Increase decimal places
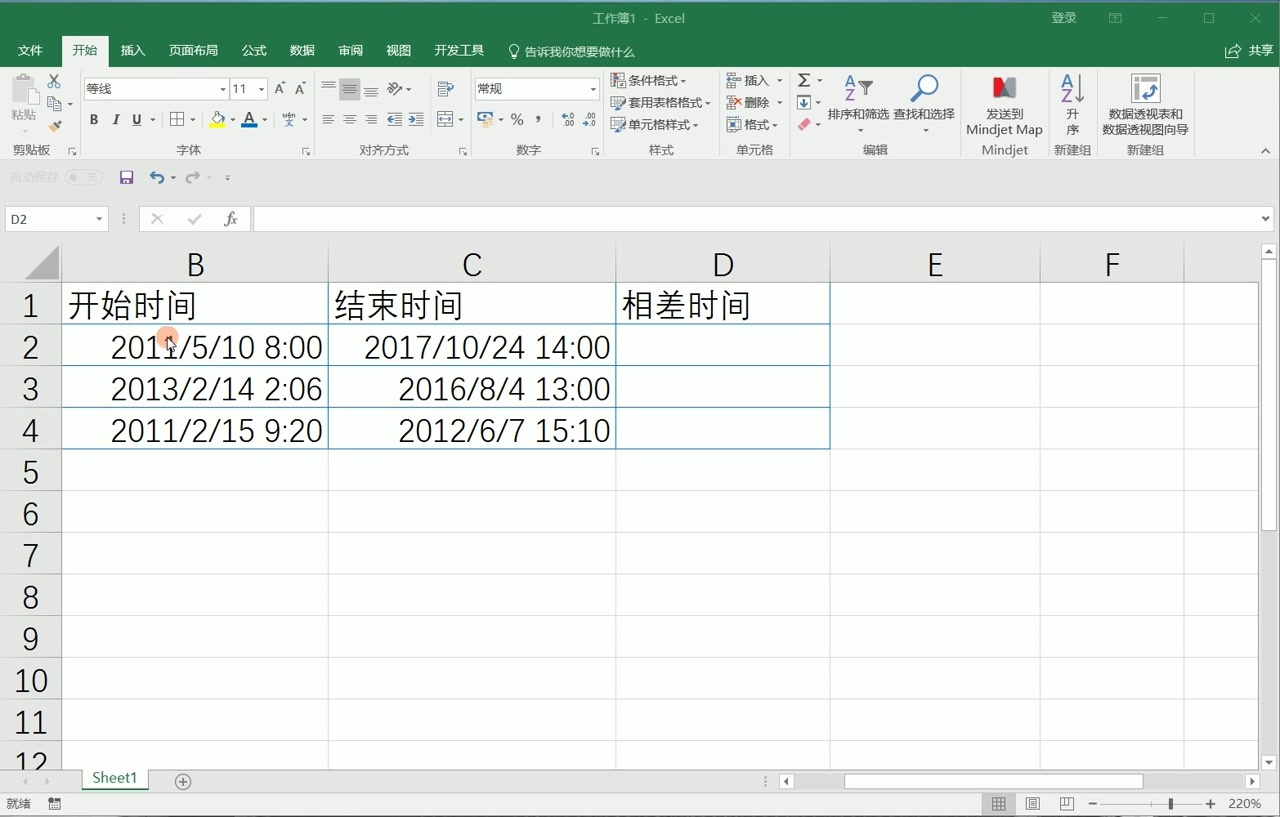This screenshot has width=1280, height=817. coord(568,120)
